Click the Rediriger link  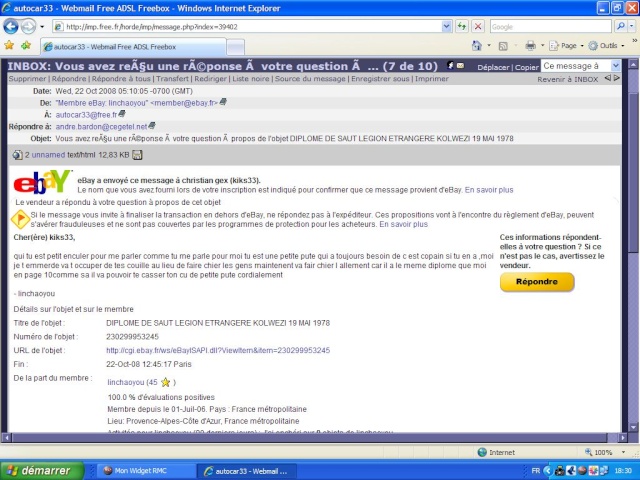[210, 79]
